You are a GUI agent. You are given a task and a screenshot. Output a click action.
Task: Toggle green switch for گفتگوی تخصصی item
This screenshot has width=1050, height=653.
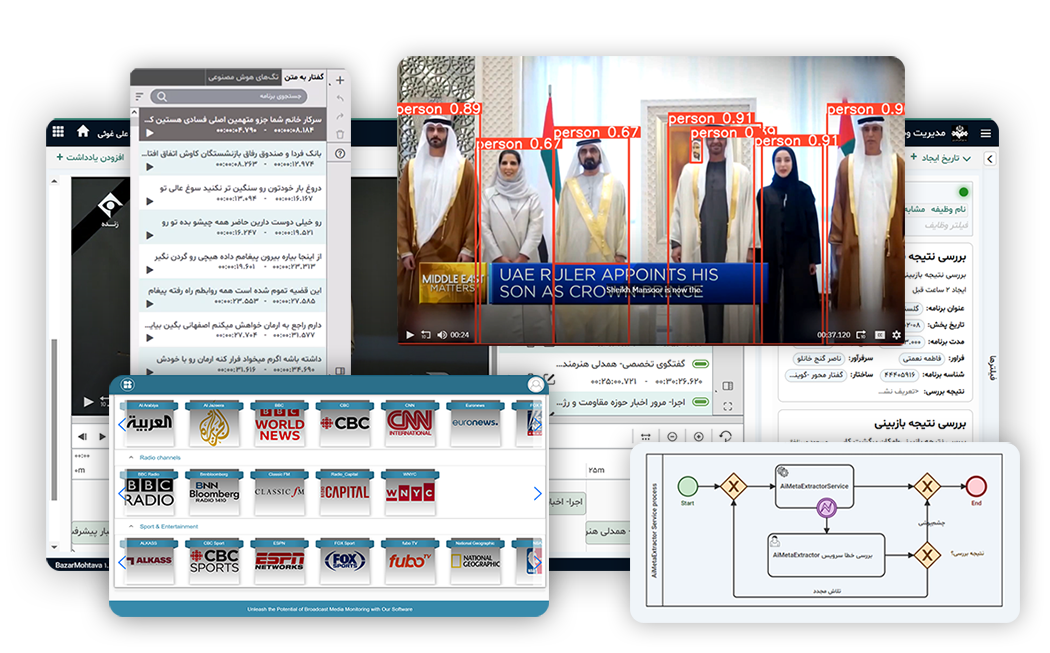(700, 364)
